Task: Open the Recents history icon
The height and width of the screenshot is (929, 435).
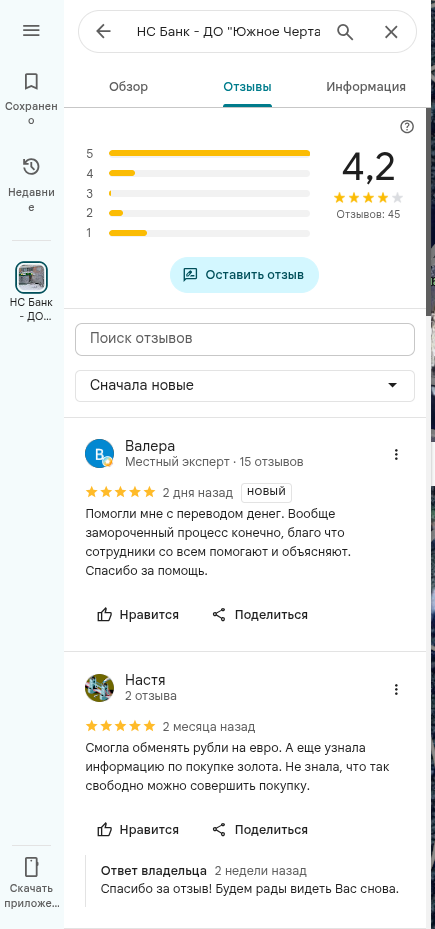Action: (31, 167)
